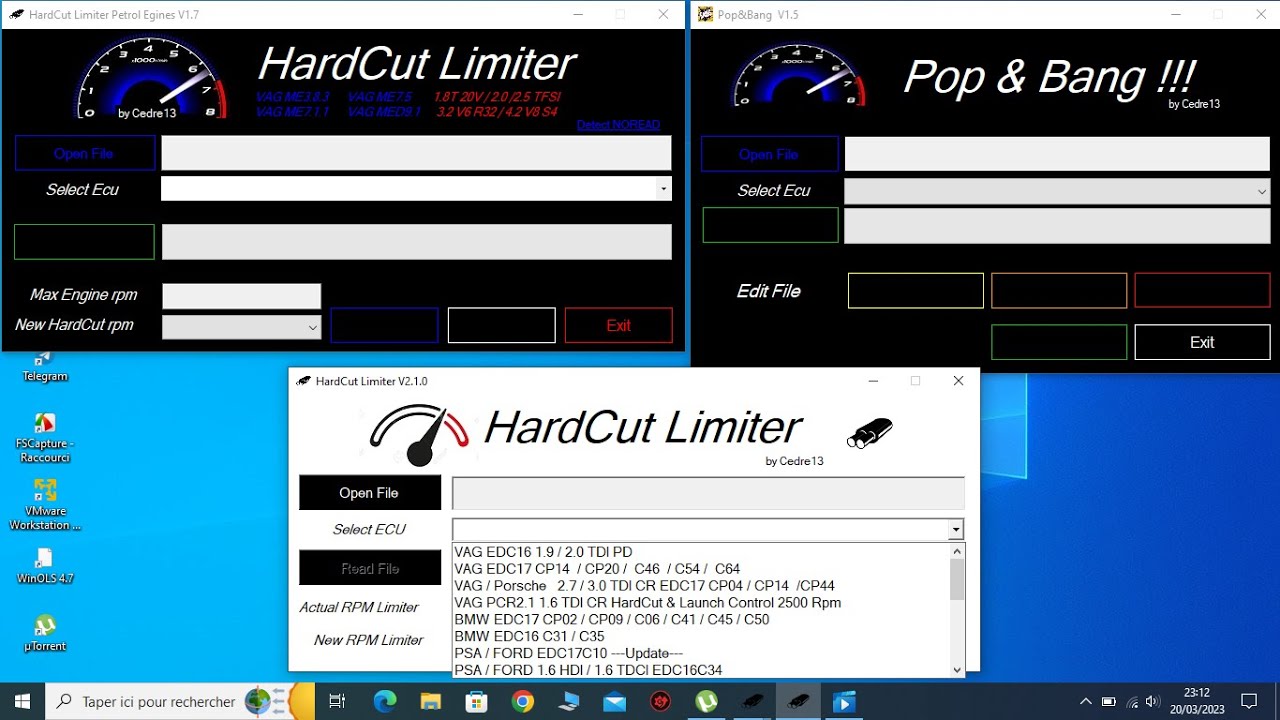Select the µTorrent desktop shortcut
Viewport: 1280px width, 720px height.
[44, 633]
